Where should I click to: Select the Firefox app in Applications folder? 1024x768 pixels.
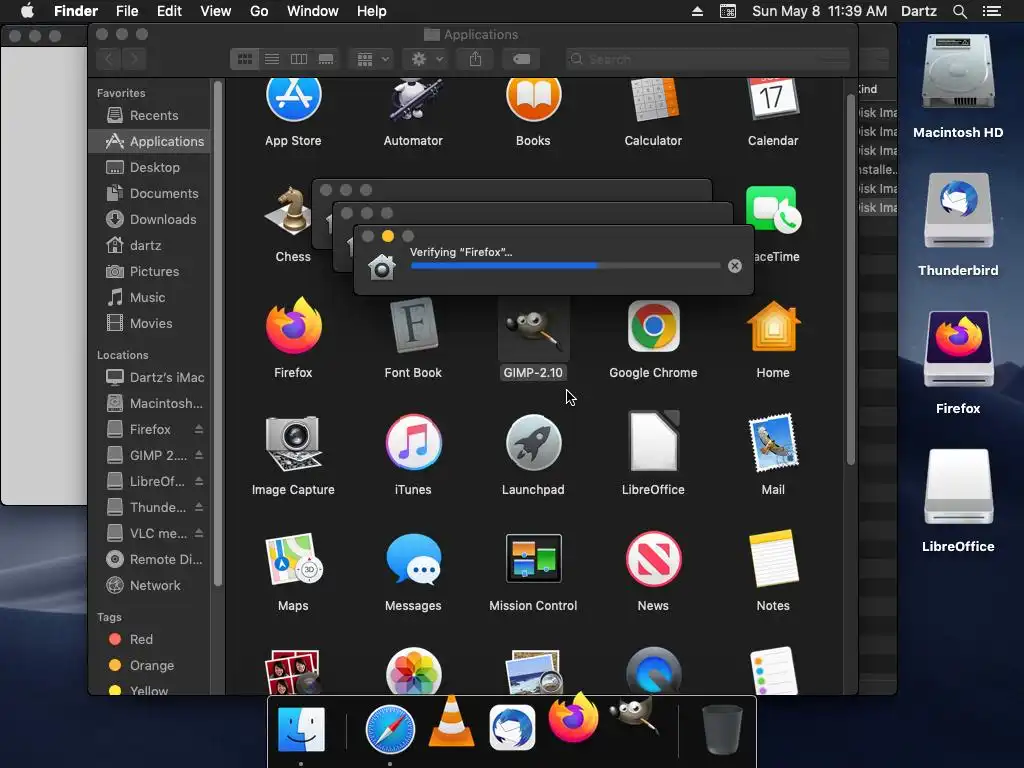click(x=293, y=326)
